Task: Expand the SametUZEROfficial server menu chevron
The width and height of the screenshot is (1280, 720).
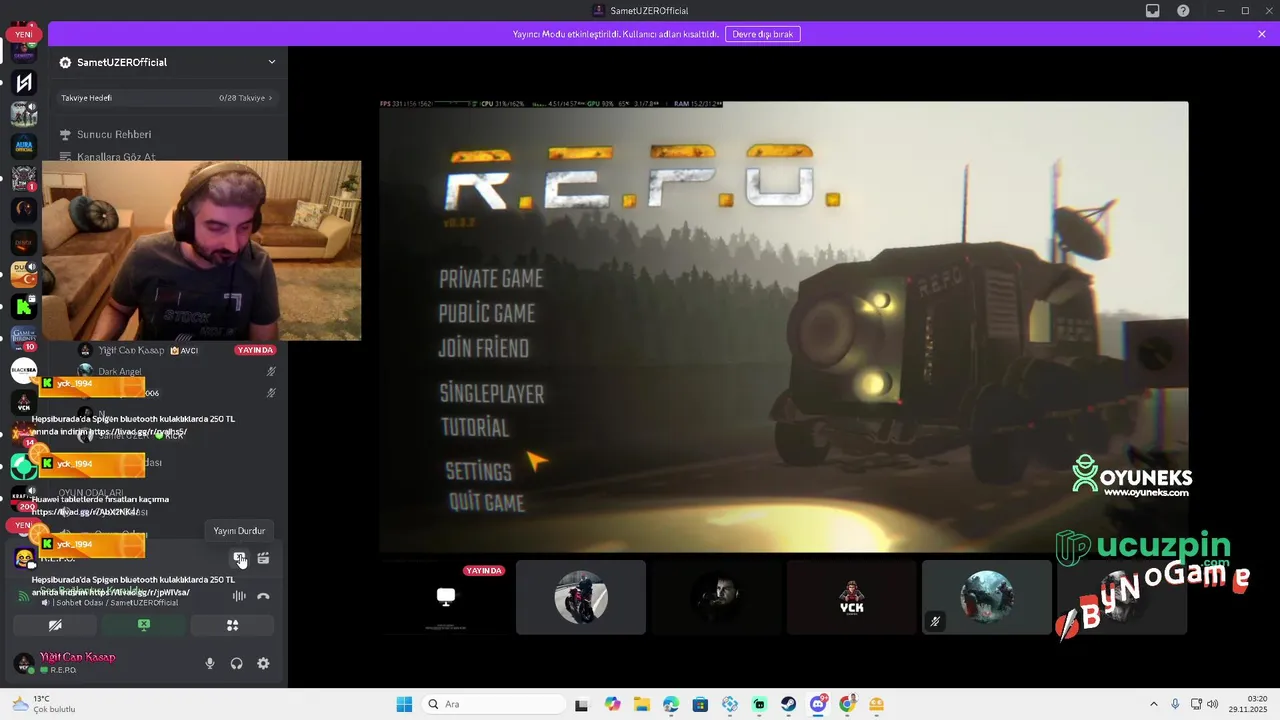Action: pos(271,62)
